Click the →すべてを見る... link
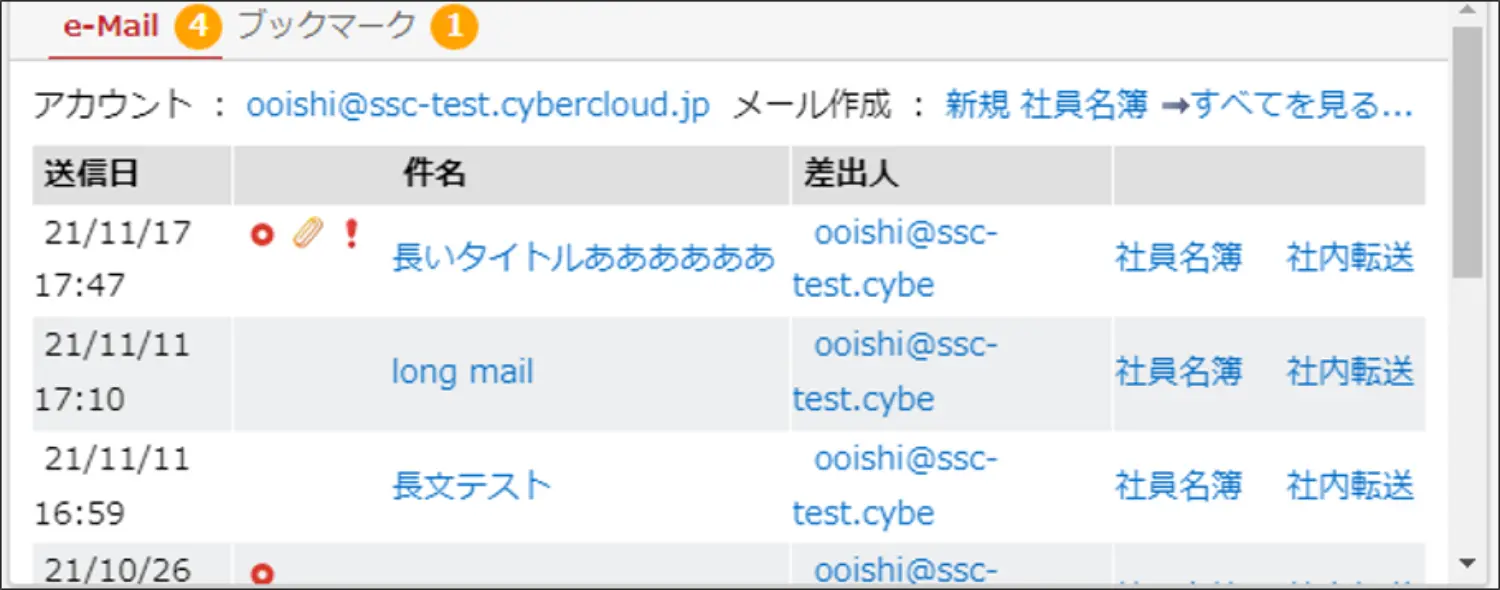This screenshot has width=1500, height=590. [x=1287, y=105]
